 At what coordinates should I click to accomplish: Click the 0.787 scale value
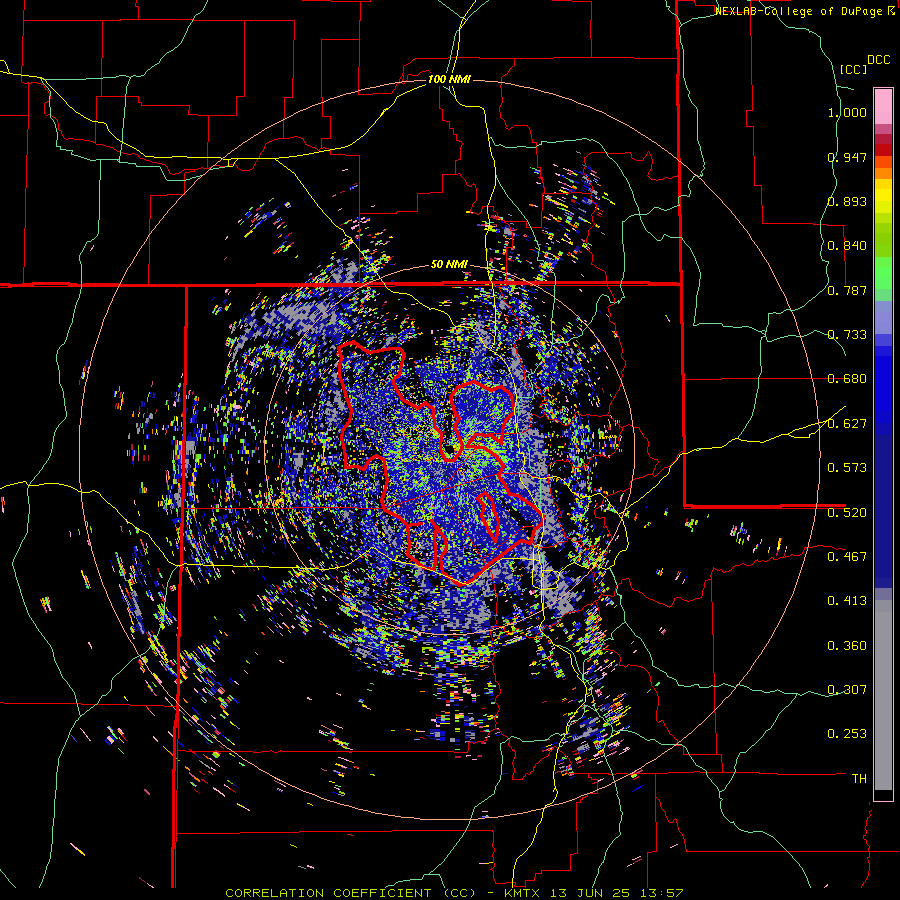[x=847, y=290]
